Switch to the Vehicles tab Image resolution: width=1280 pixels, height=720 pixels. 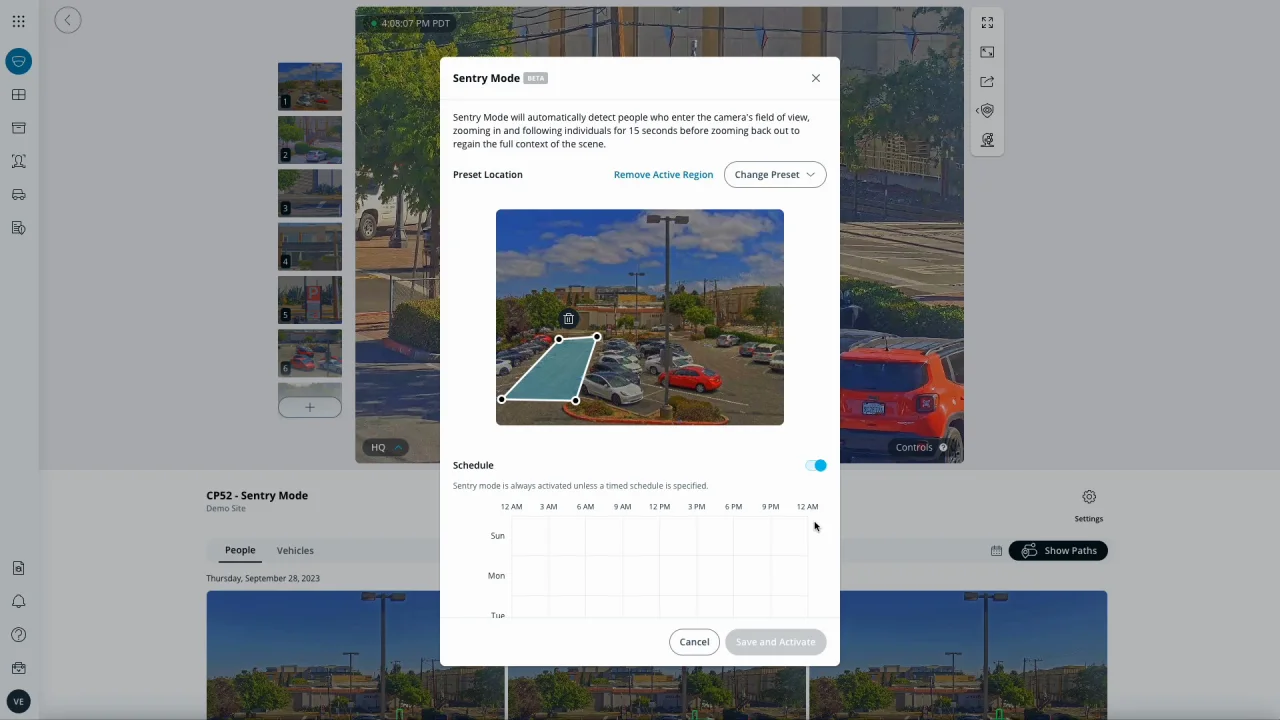click(x=295, y=551)
